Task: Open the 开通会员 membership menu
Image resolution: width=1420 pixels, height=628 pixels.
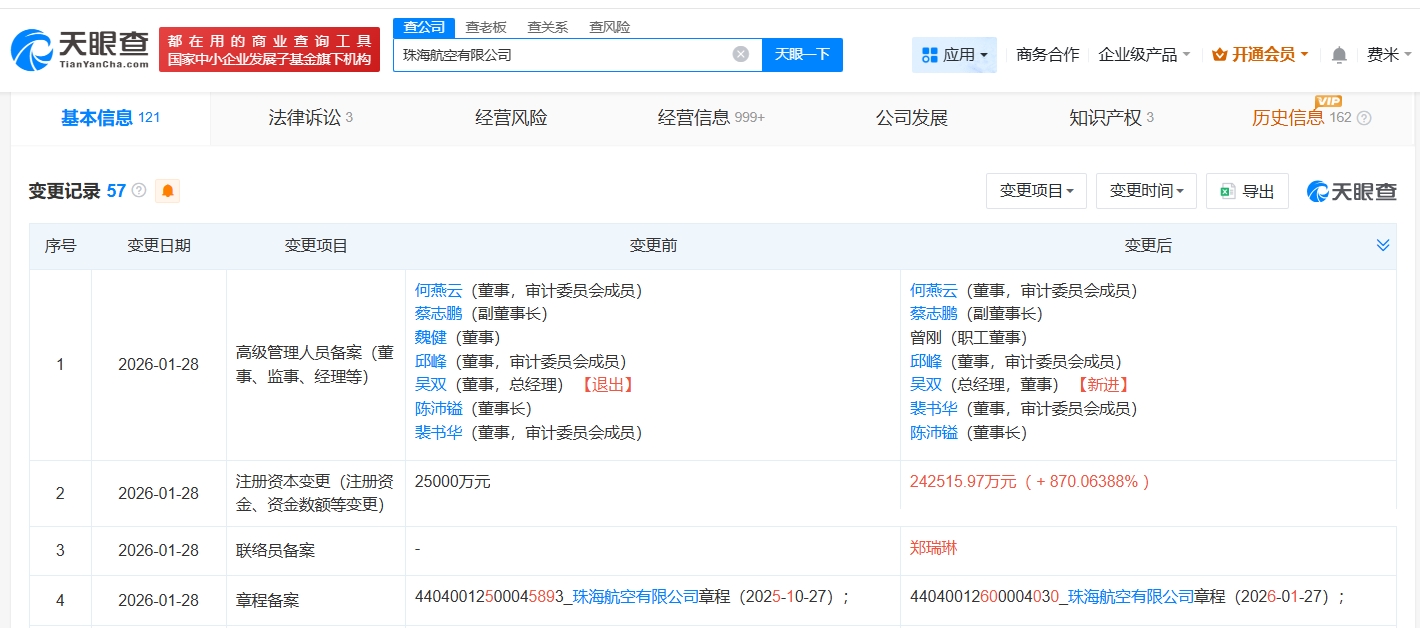Action: pos(1260,55)
